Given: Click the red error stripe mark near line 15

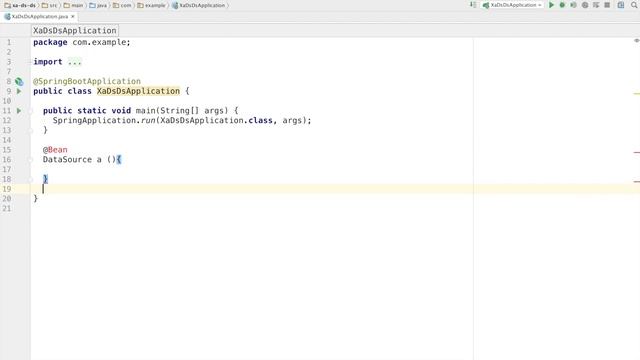Looking at the screenshot, I should coord(637,152).
